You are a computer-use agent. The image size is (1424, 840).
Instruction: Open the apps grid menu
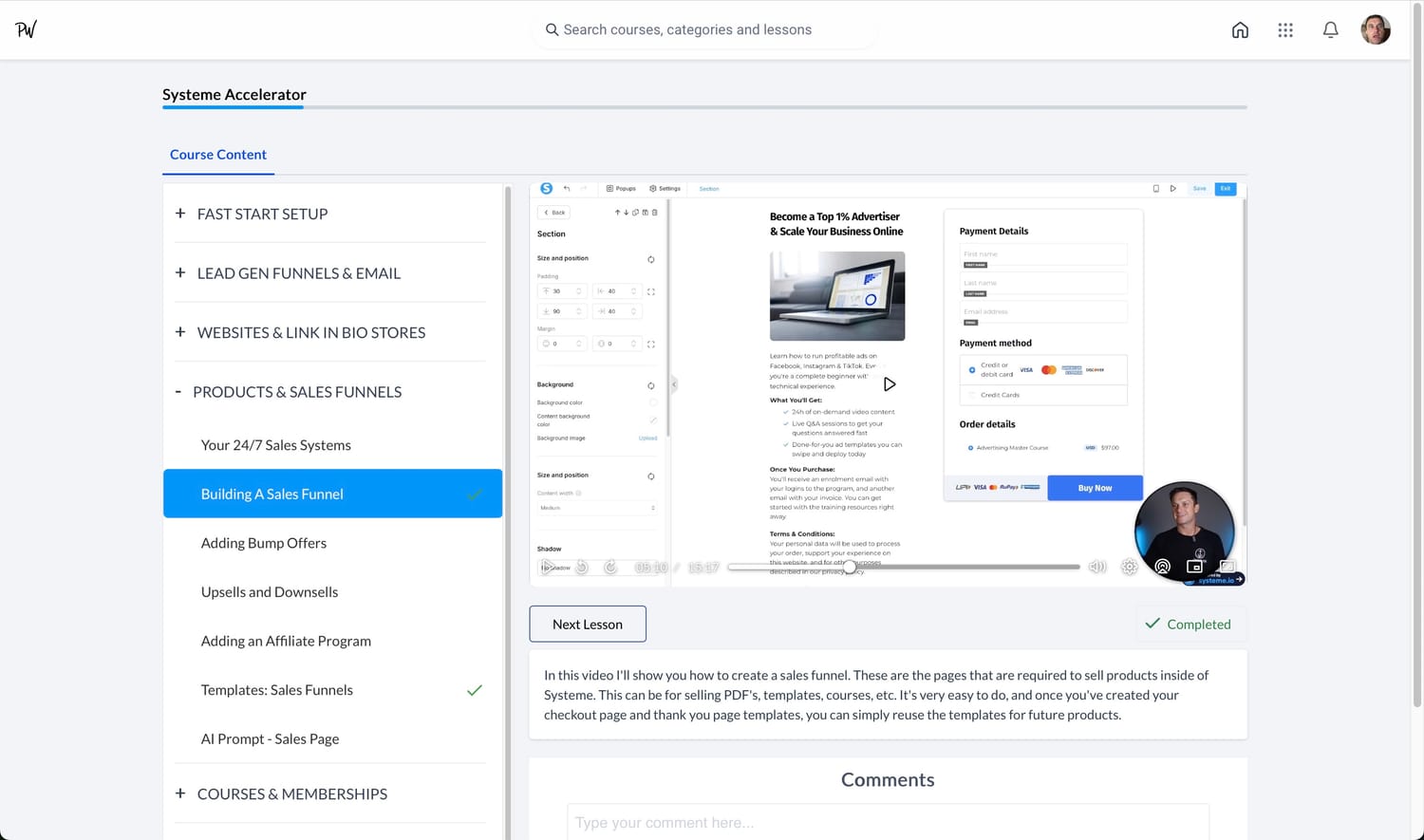(1285, 29)
